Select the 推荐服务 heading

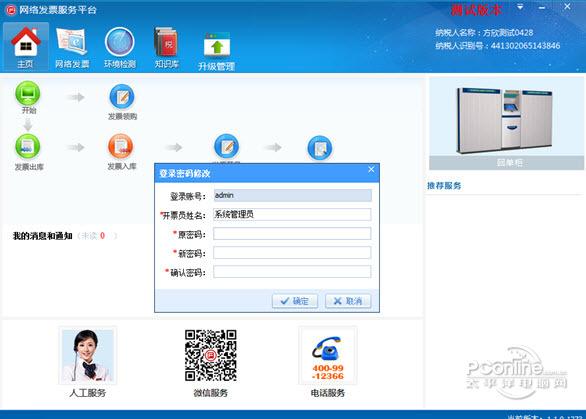pyautogui.click(x=444, y=185)
